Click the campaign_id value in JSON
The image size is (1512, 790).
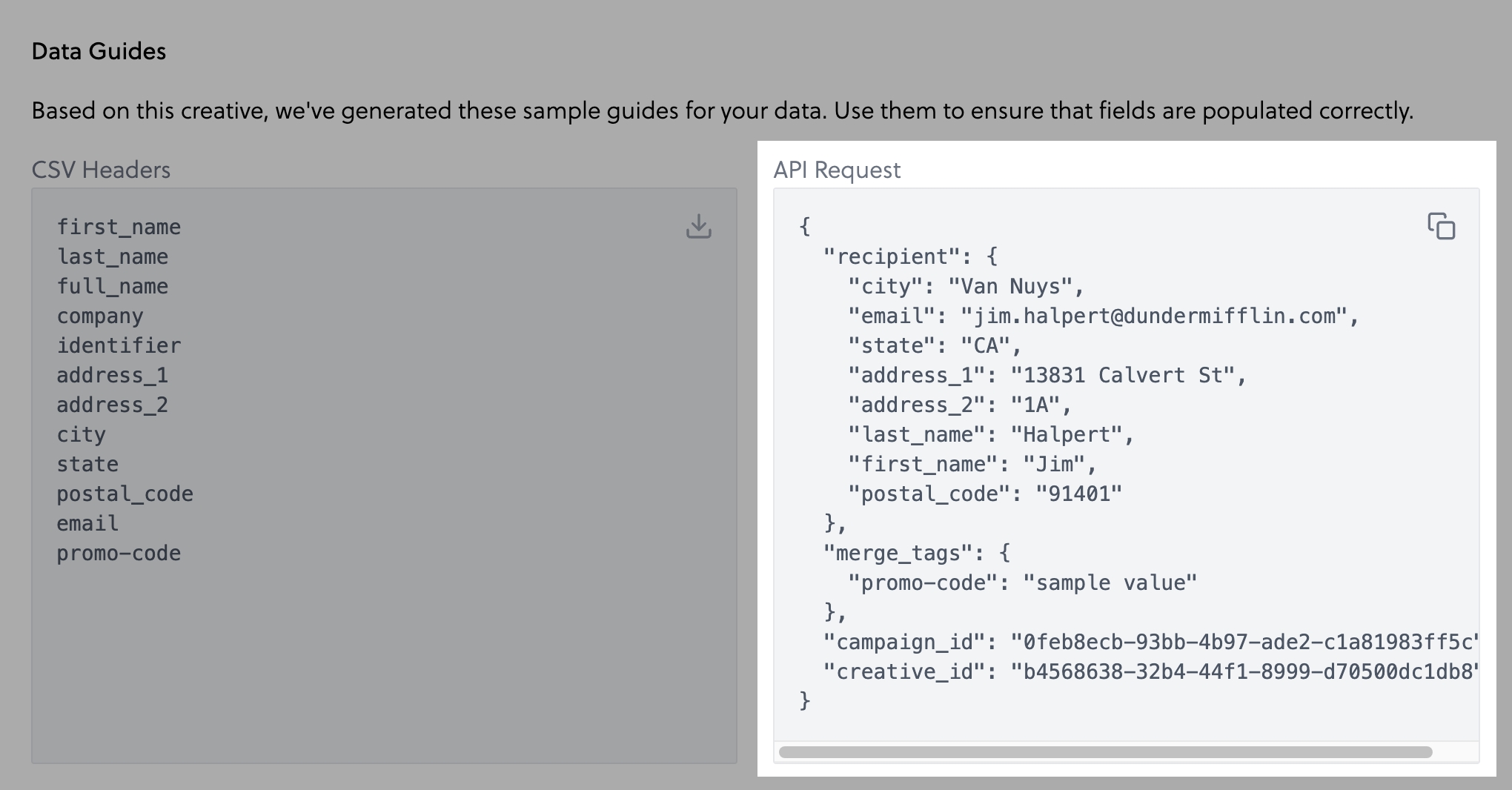point(1245,642)
